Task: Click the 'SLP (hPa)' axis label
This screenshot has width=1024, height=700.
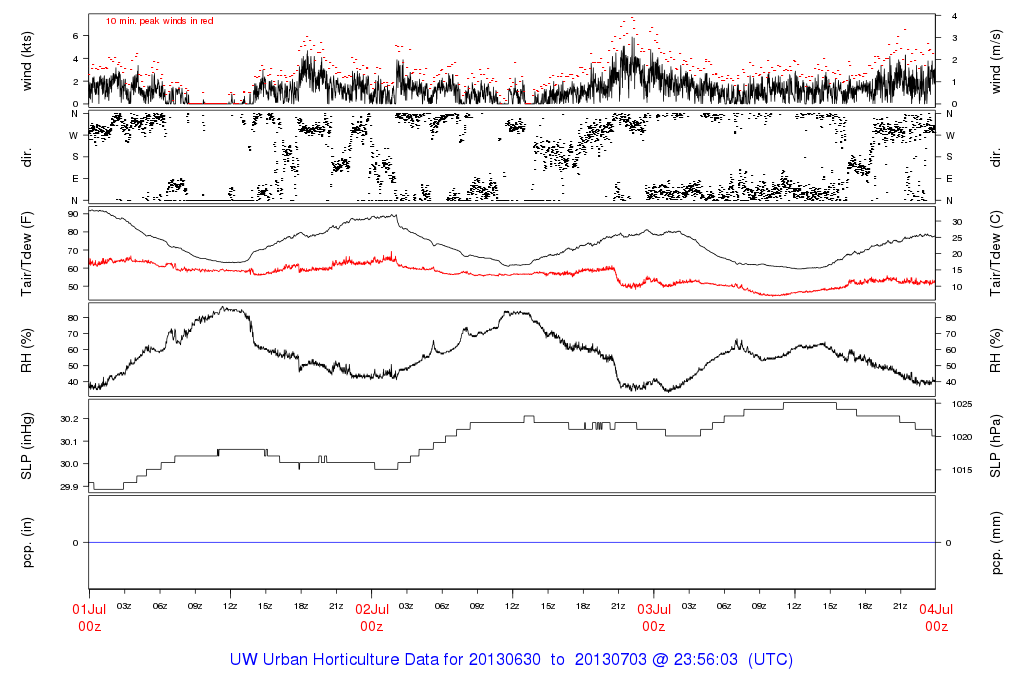Action: 995,446
